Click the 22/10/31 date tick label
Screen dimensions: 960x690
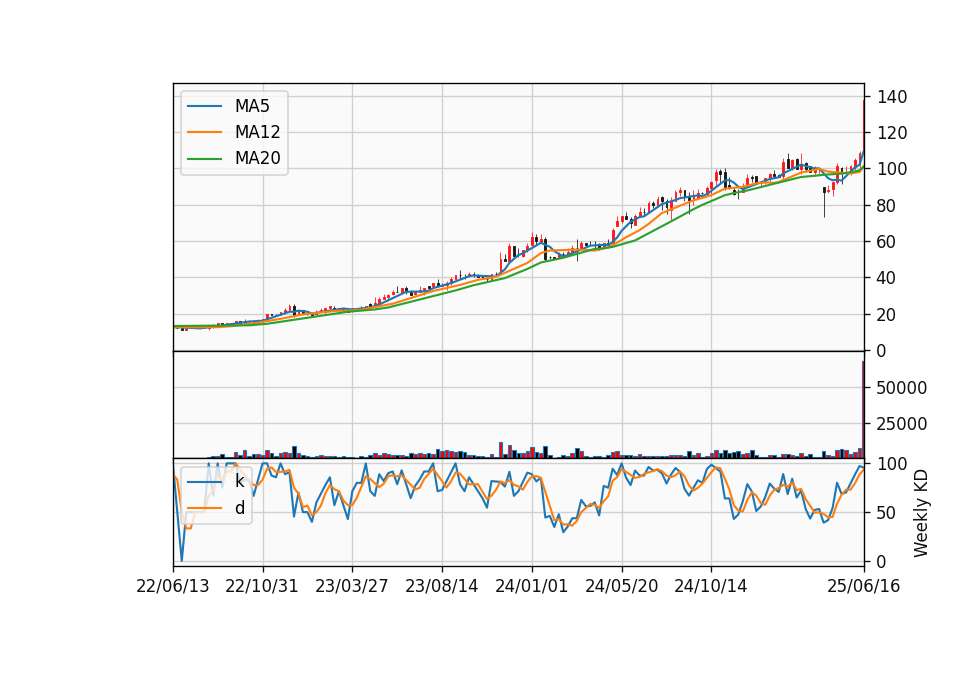[x=262, y=586]
